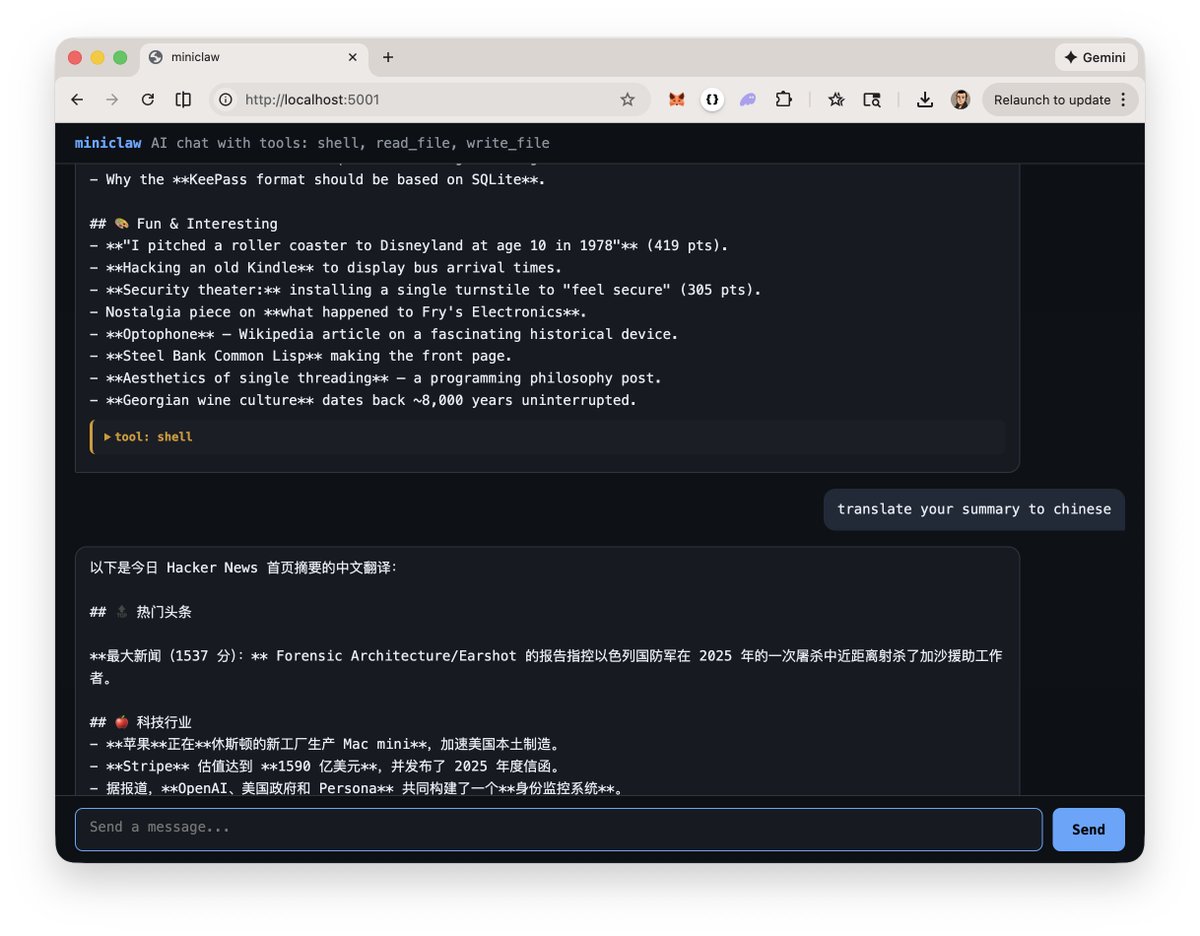
Task: Expand the 'tool: shell' disclosure
Action: pyautogui.click(x=150, y=437)
